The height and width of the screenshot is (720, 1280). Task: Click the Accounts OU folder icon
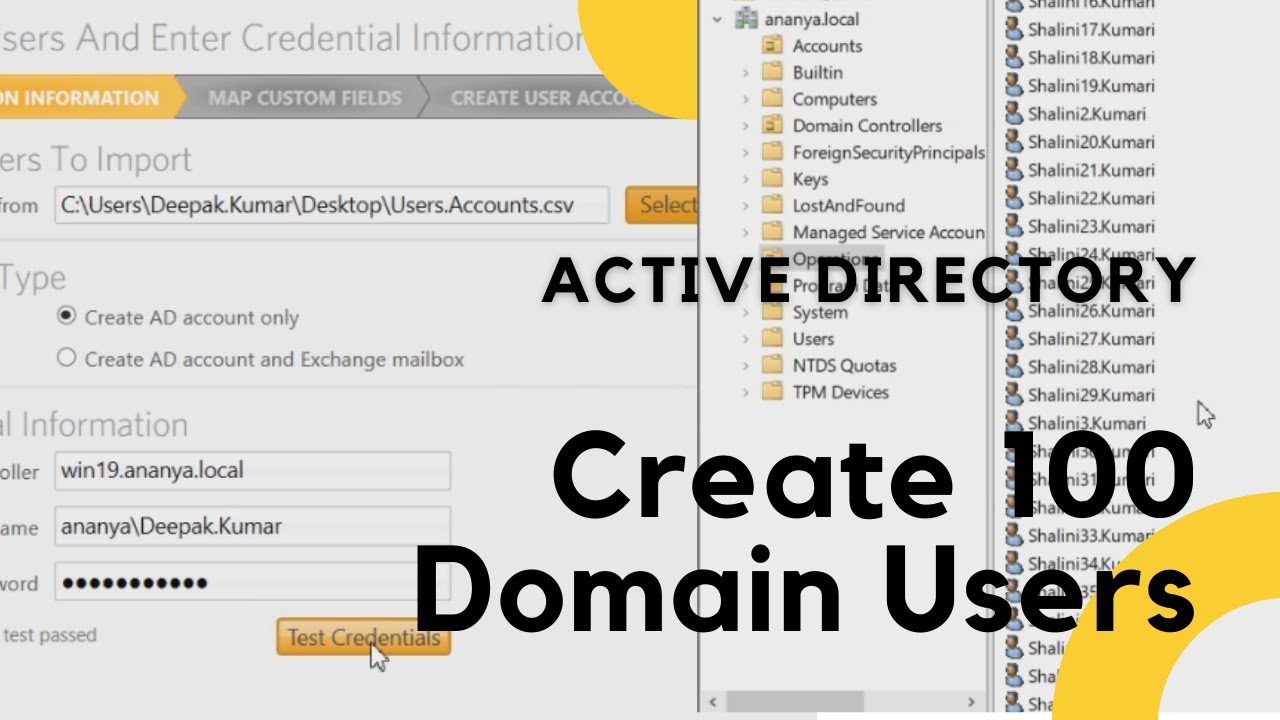(772, 45)
